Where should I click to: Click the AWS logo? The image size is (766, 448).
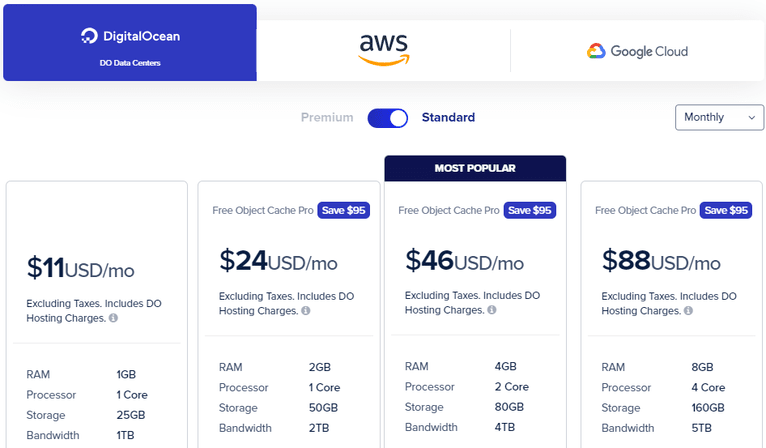(x=384, y=48)
